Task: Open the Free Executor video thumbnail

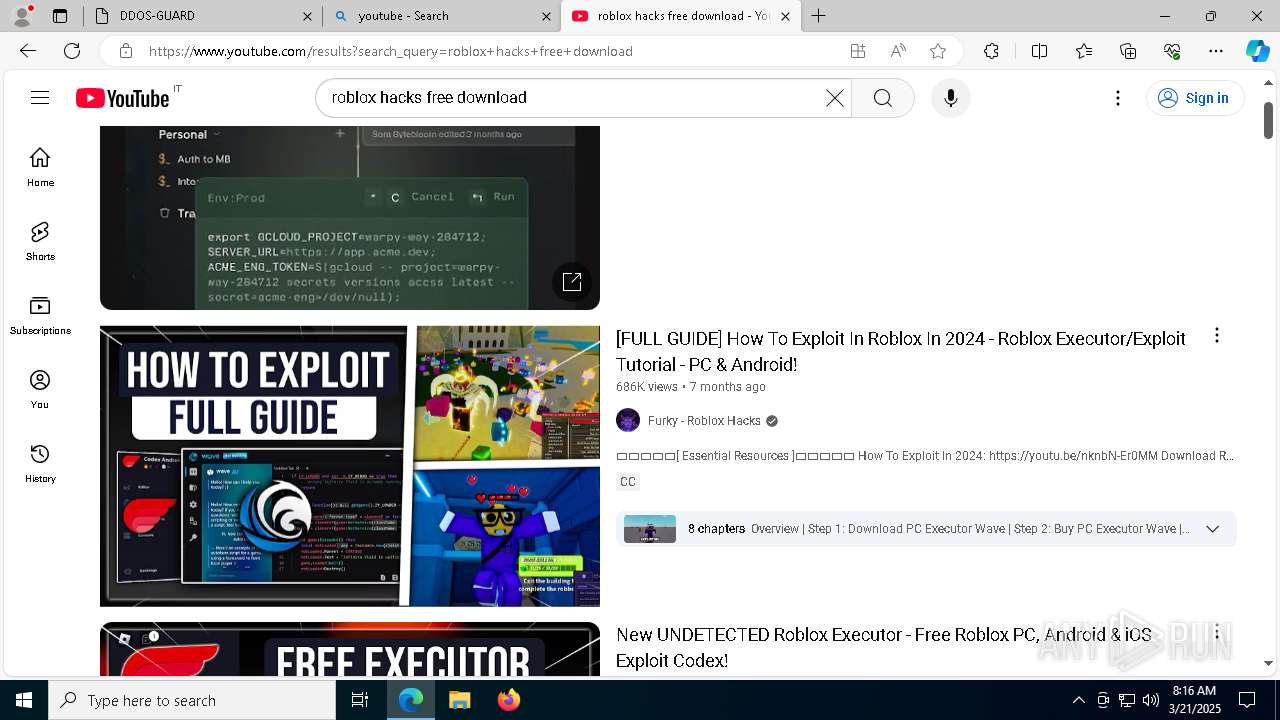Action: [350, 649]
